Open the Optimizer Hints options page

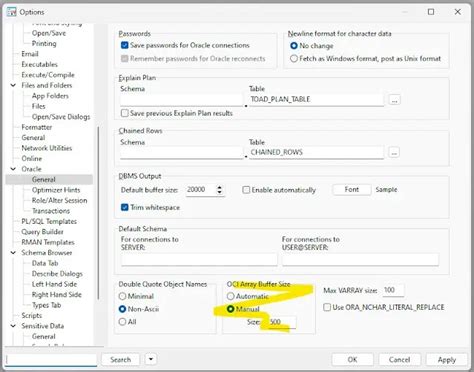pyautogui.click(x=56, y=190)
